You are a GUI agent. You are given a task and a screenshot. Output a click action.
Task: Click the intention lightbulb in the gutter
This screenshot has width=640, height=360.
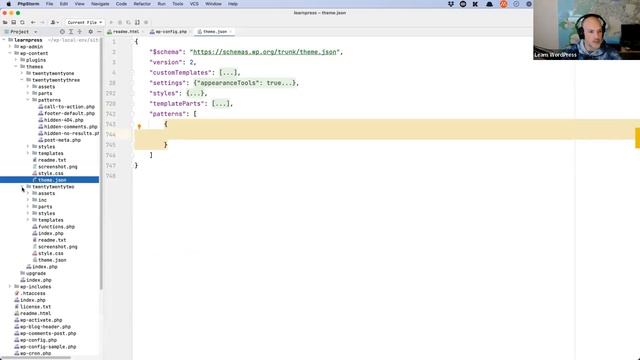[x=139, y=127]
